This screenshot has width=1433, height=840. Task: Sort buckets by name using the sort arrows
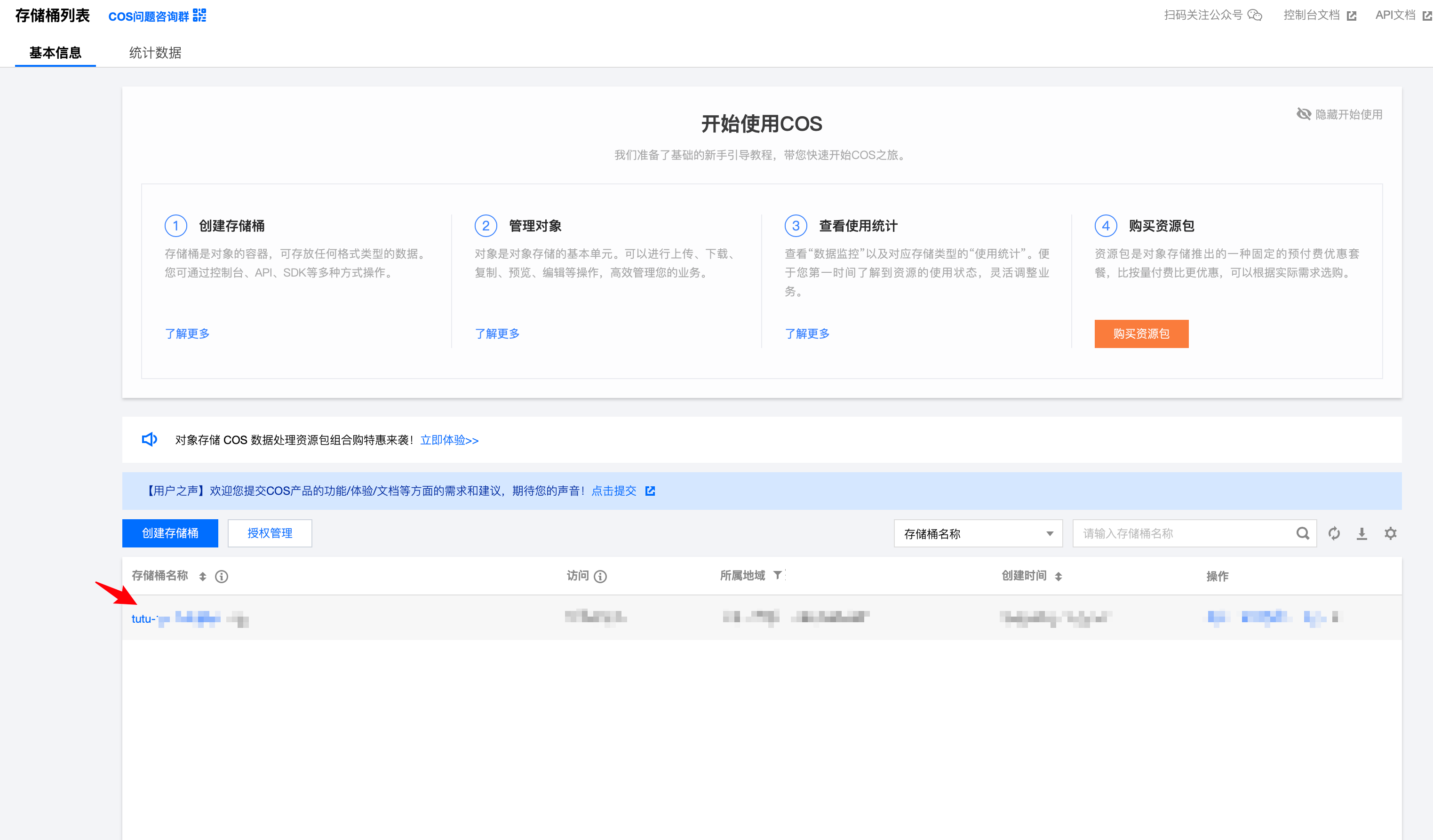(202, 576)
